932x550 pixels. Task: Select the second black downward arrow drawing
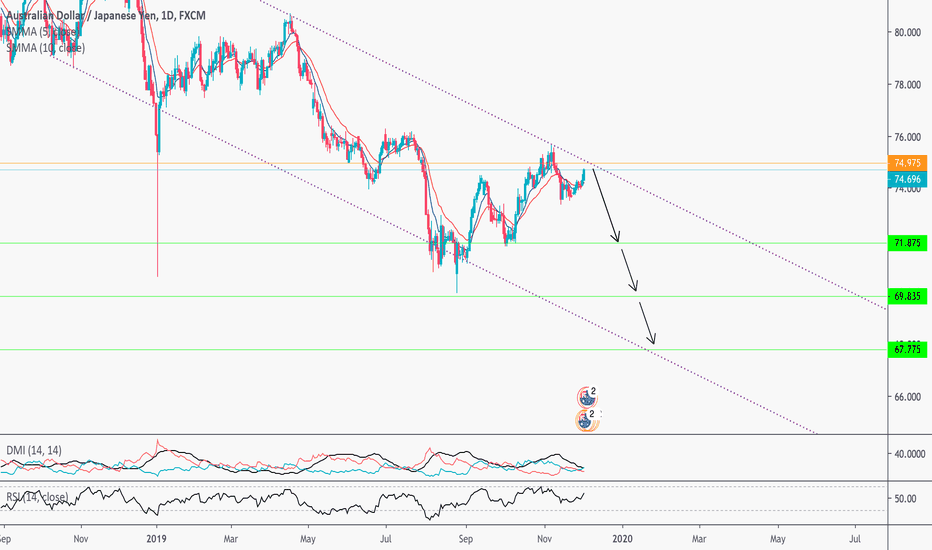click(x=630, y=270)
